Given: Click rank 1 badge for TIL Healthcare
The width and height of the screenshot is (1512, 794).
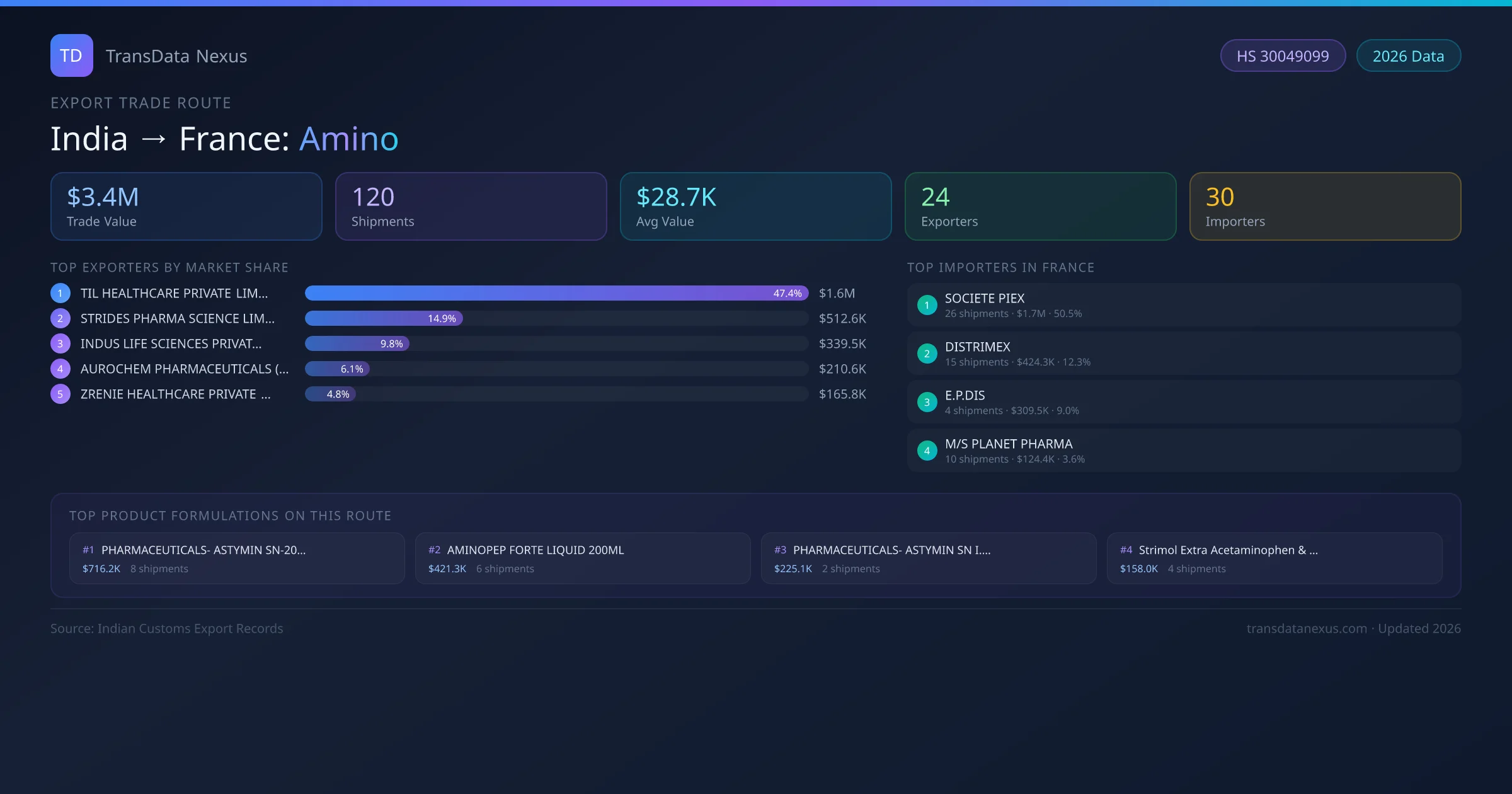Looking at the screenshot, I should pos(60,293).
